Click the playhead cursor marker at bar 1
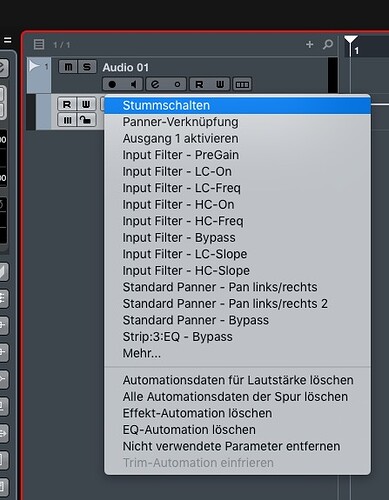Screen dimensions: 389x500 pos(351,41)
